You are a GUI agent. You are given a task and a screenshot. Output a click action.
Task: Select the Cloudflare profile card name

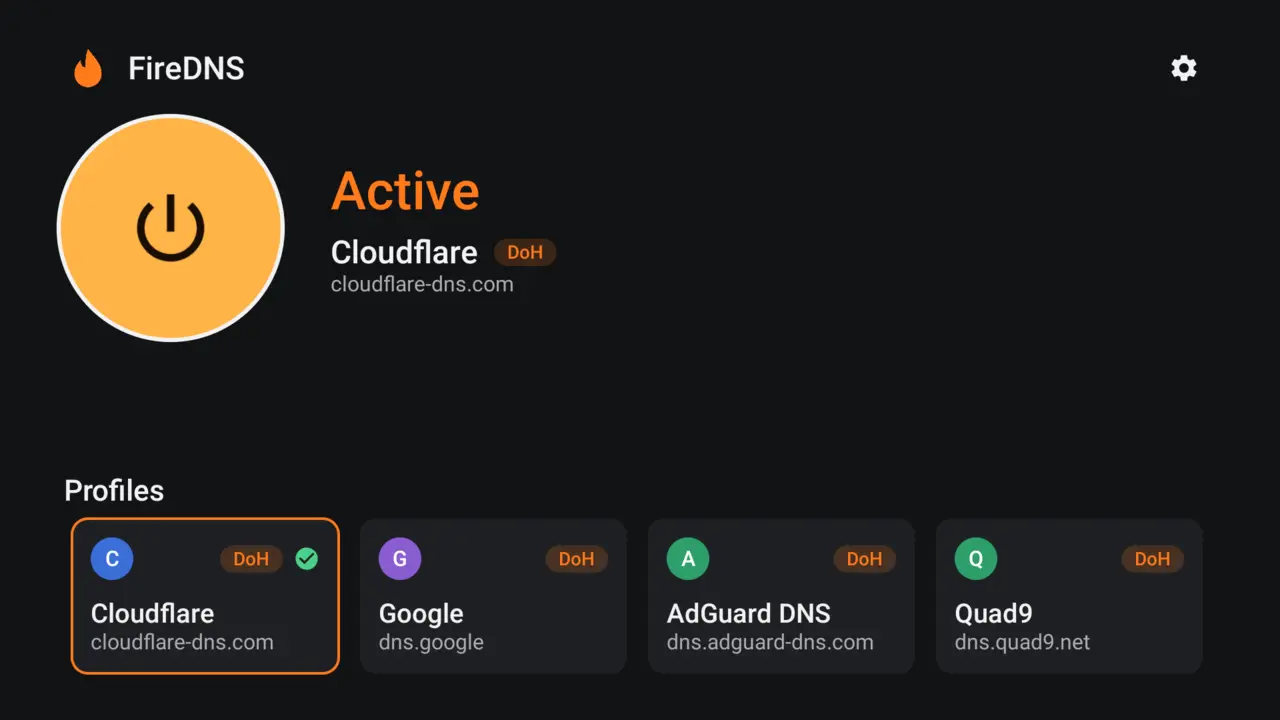tap(152, 613)
